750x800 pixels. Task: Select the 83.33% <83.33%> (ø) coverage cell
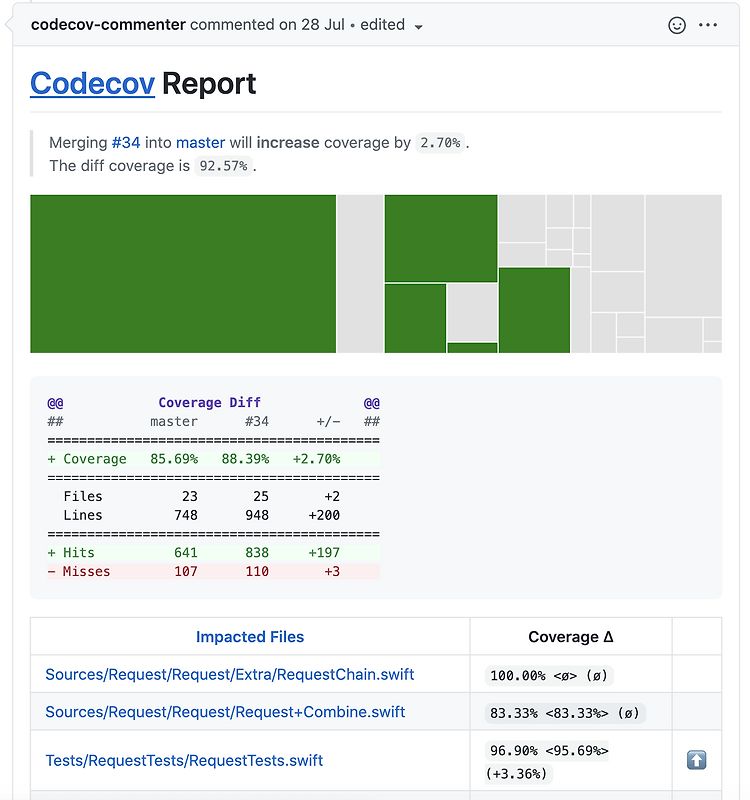[x=565, y=713]
